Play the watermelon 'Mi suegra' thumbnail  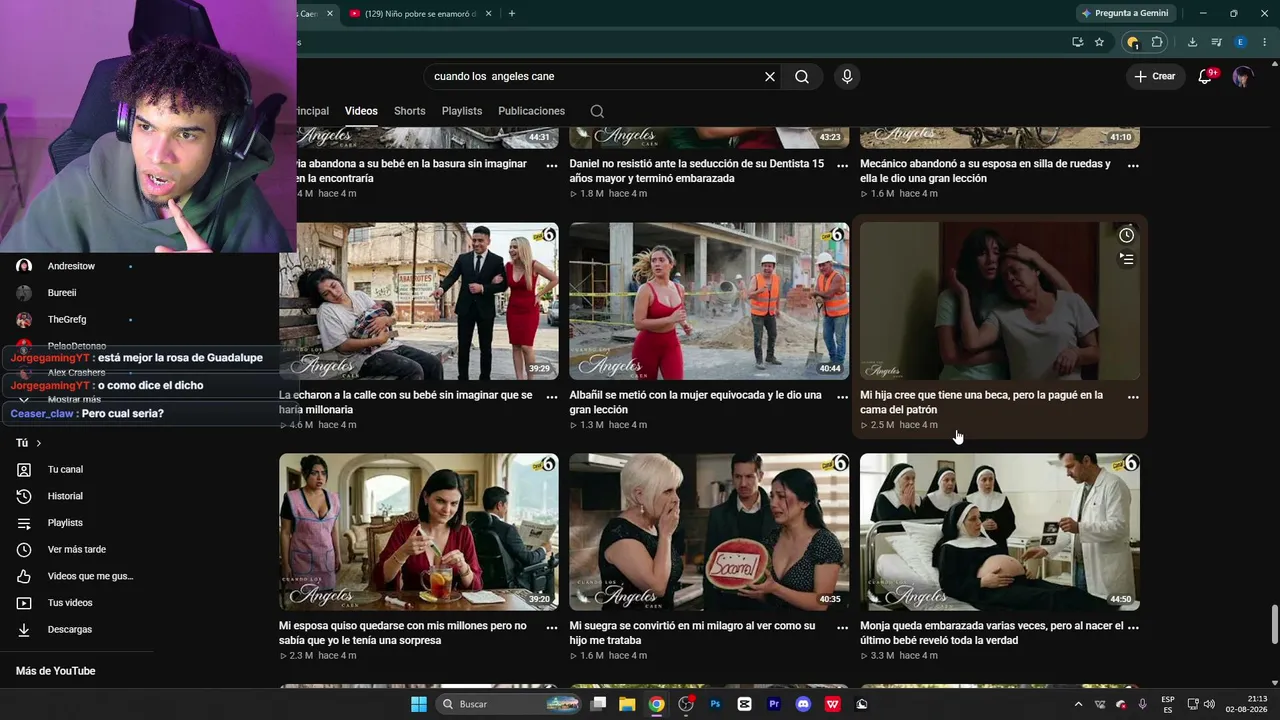[x=709, y=532]
